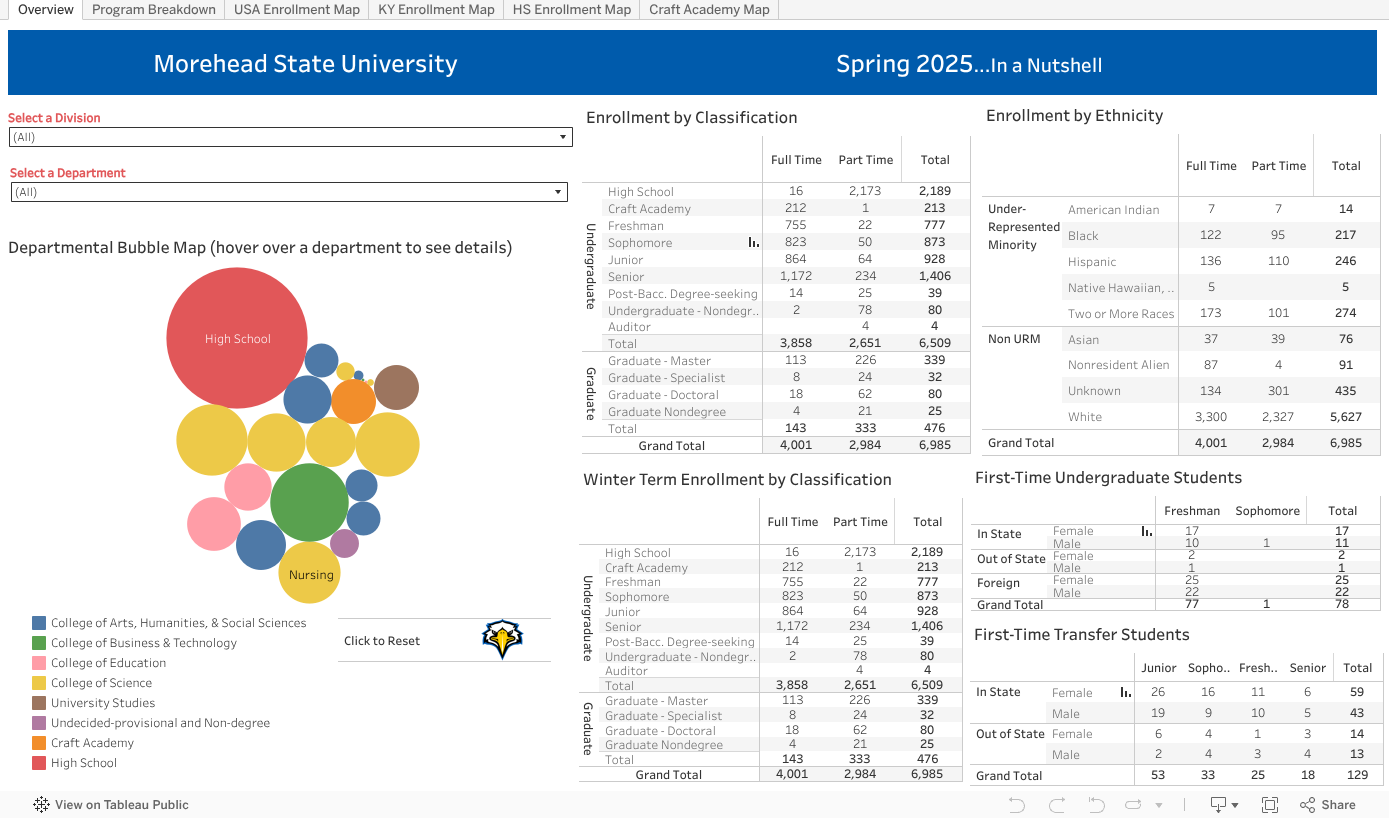
Task: Click the Share button
Action: tap(1328, 805)
